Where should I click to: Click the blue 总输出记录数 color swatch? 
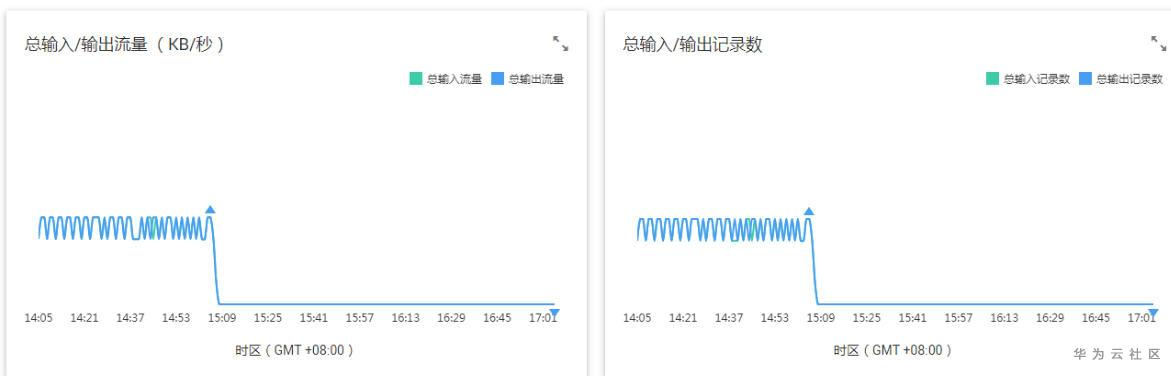[x=1085, y=78]
